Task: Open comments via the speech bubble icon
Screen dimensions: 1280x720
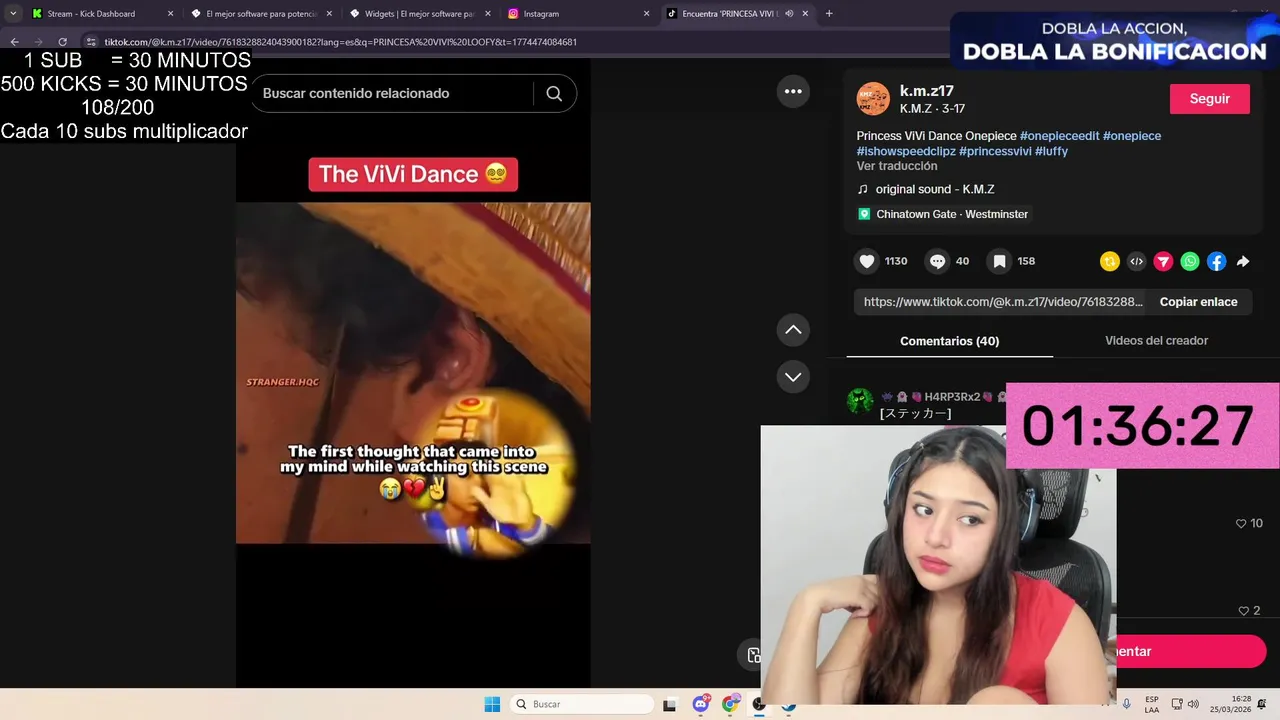Action: [937, 261]
